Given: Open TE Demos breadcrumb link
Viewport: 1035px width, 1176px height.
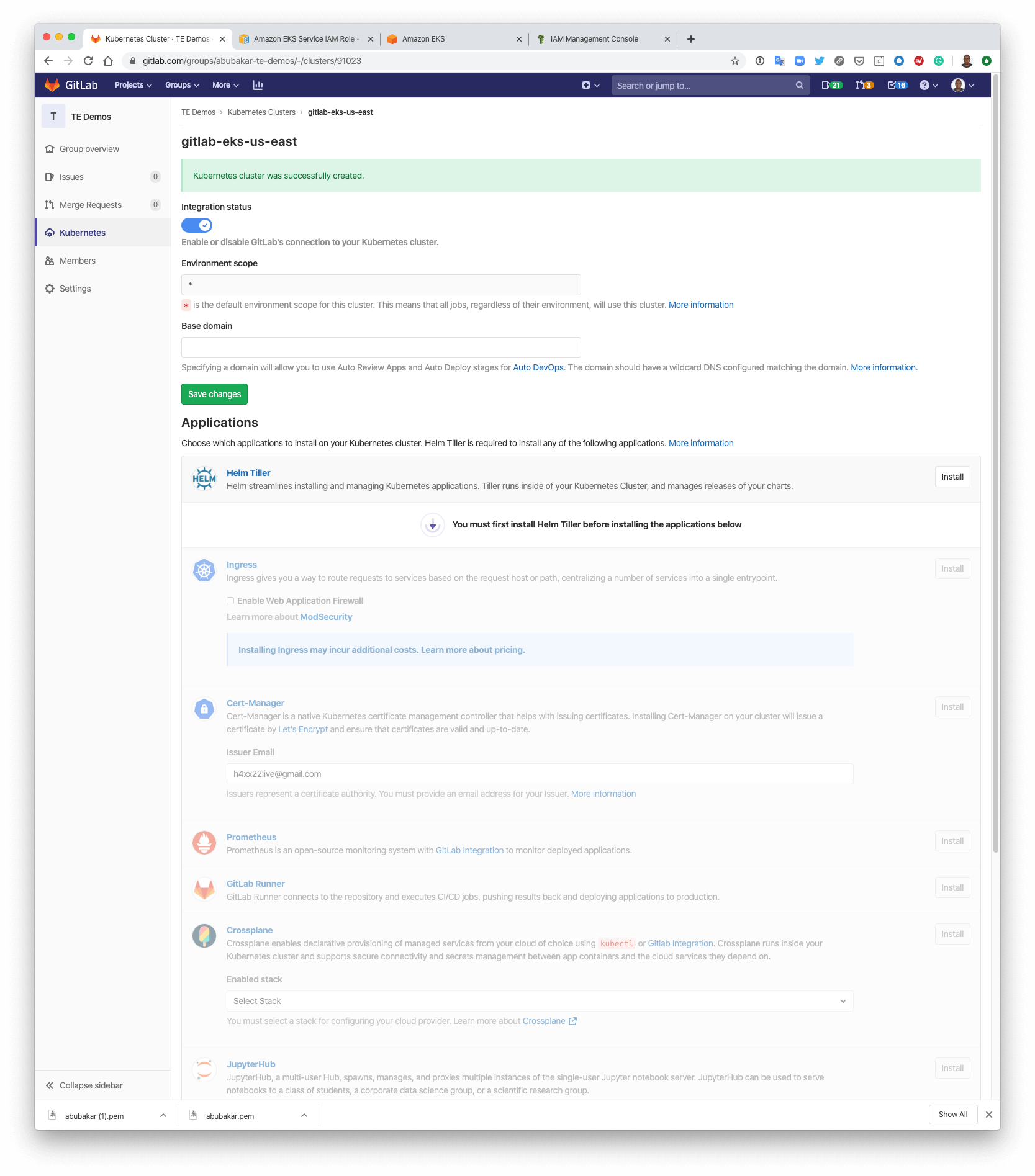Looking at the screenshot, I should click(198, 112).
